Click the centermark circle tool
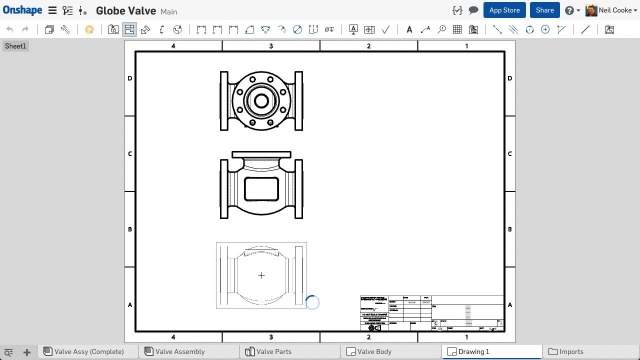Image resolution: width=640 pixels, height=360 pixels. (545, 29)
